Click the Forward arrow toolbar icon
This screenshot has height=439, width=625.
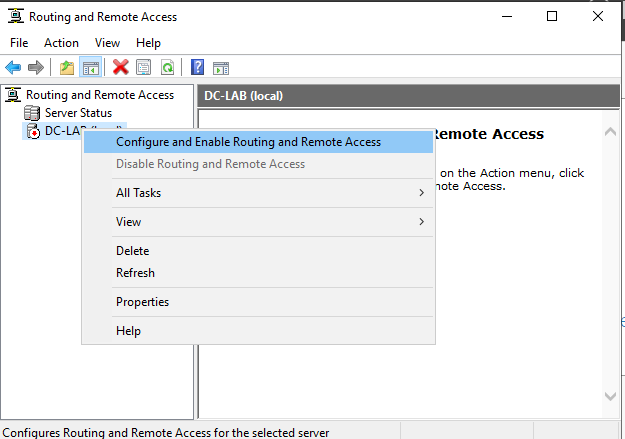(36, 67)
